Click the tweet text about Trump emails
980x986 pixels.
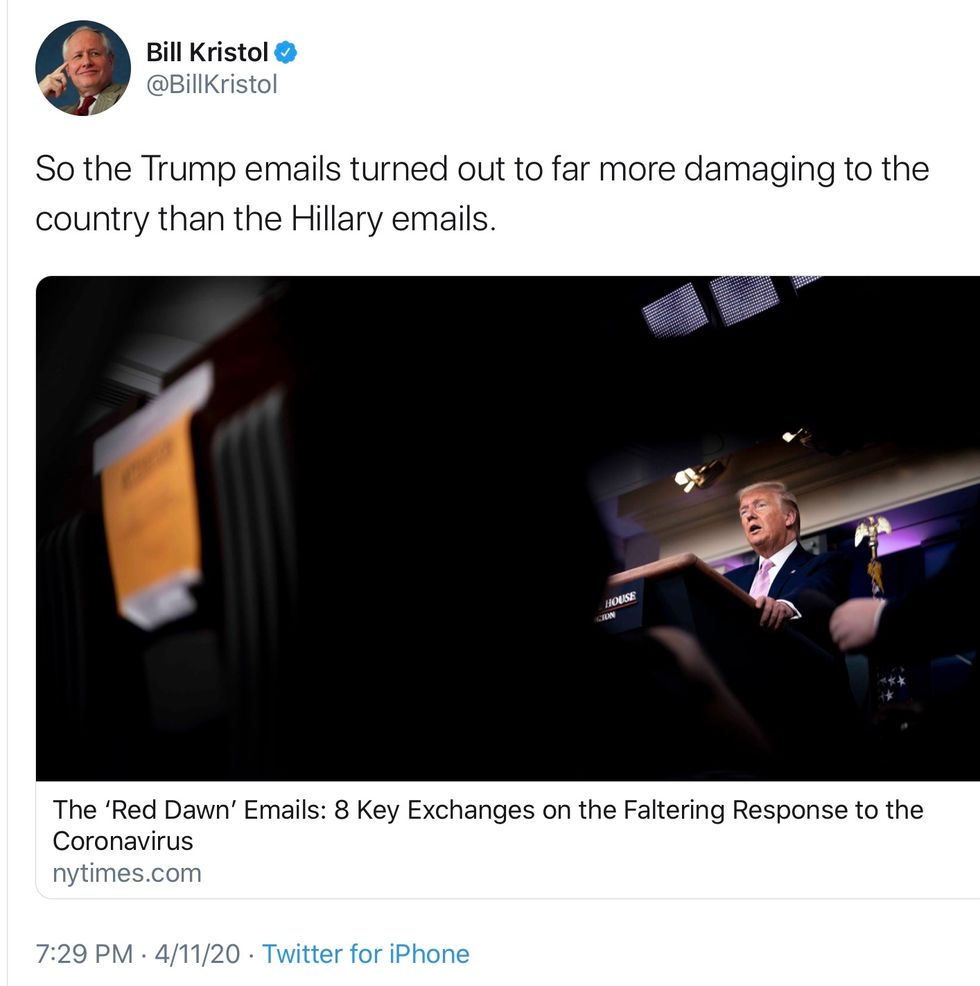pyautogui.click(x=481, y=193)
